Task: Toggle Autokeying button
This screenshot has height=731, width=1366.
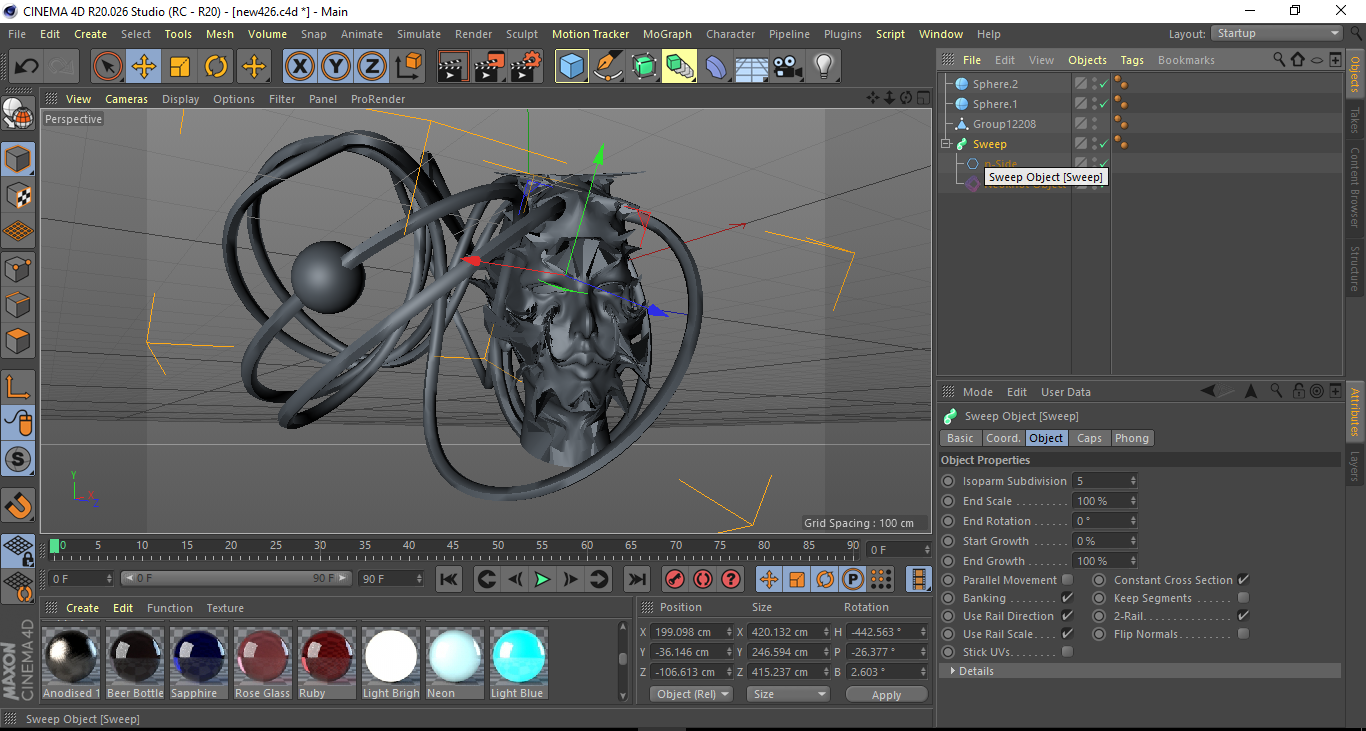Action: [703, 579]
